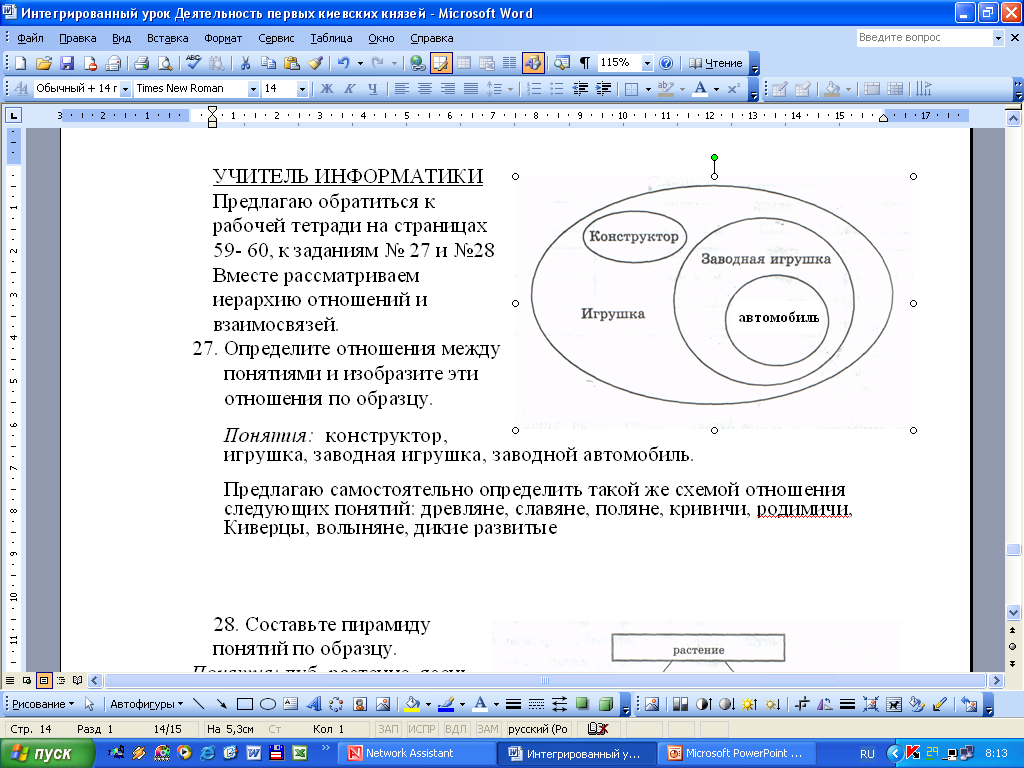This screenshot has width=1024, height=768.
Task: Insert WordArt object
Action: pos(314,704)
